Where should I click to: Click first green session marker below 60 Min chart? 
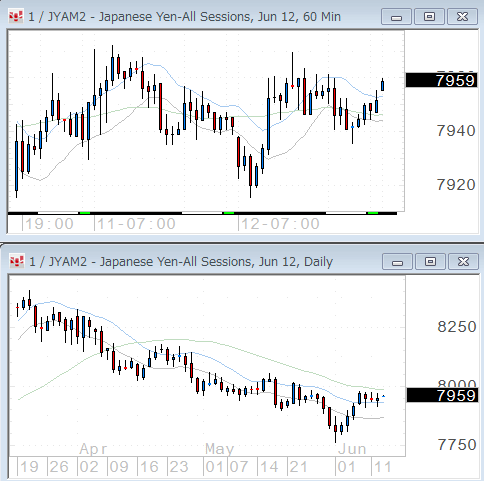(85, 213)
